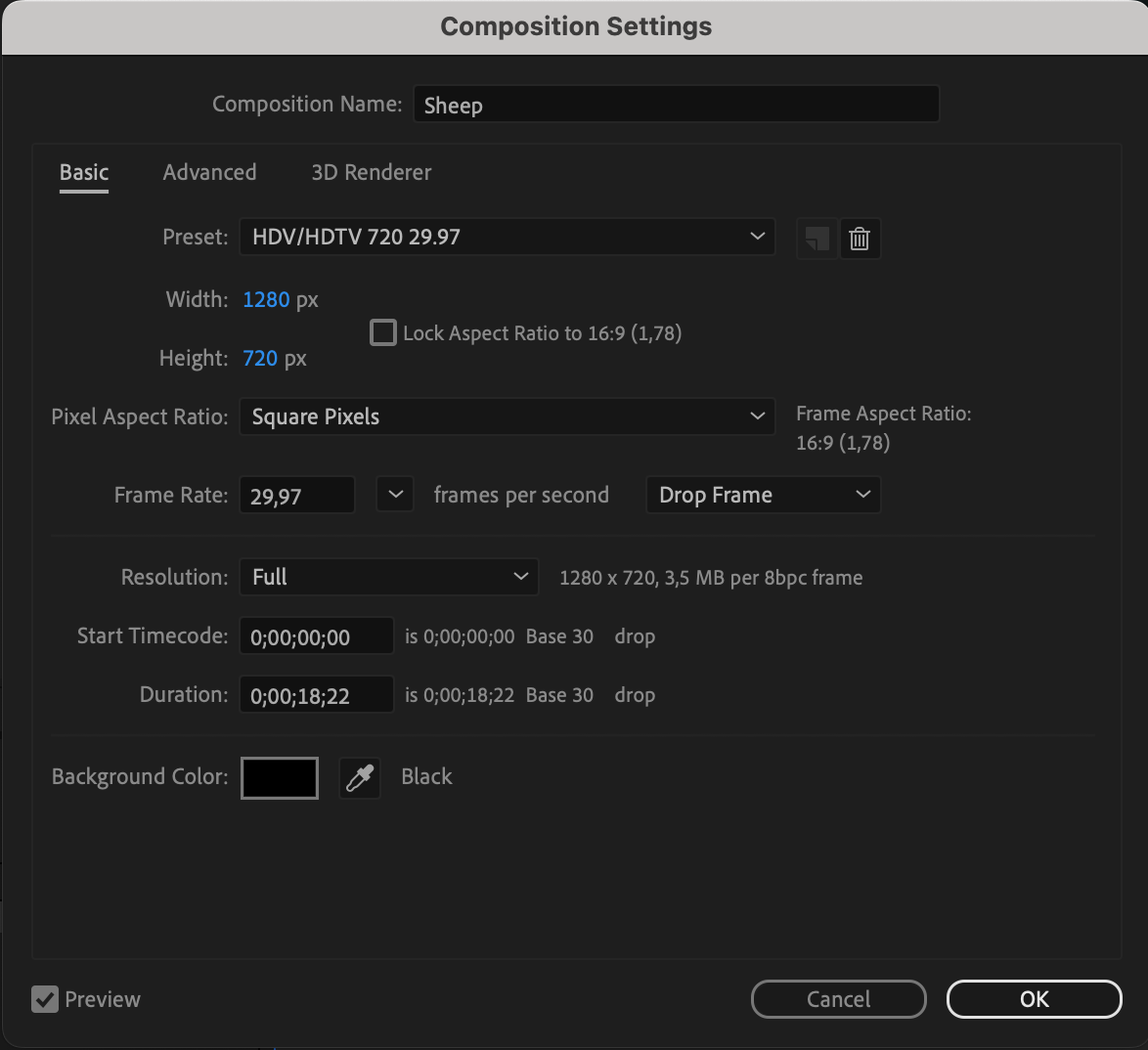Switch to the Advanced tab
1148x1050 pixels.
pos(209,172)
